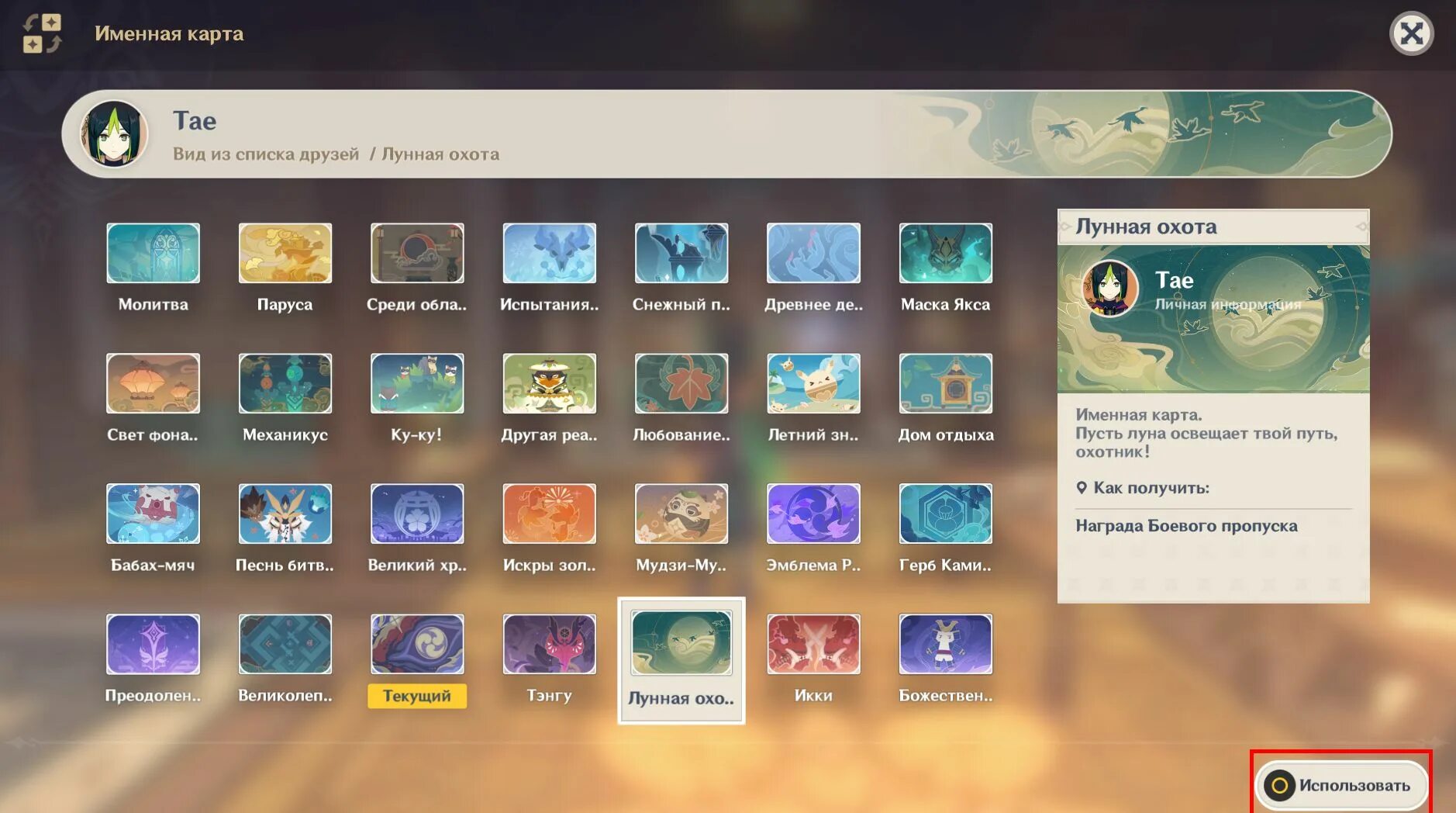Choose the Ку-ку! namecard

pos(417,384)
